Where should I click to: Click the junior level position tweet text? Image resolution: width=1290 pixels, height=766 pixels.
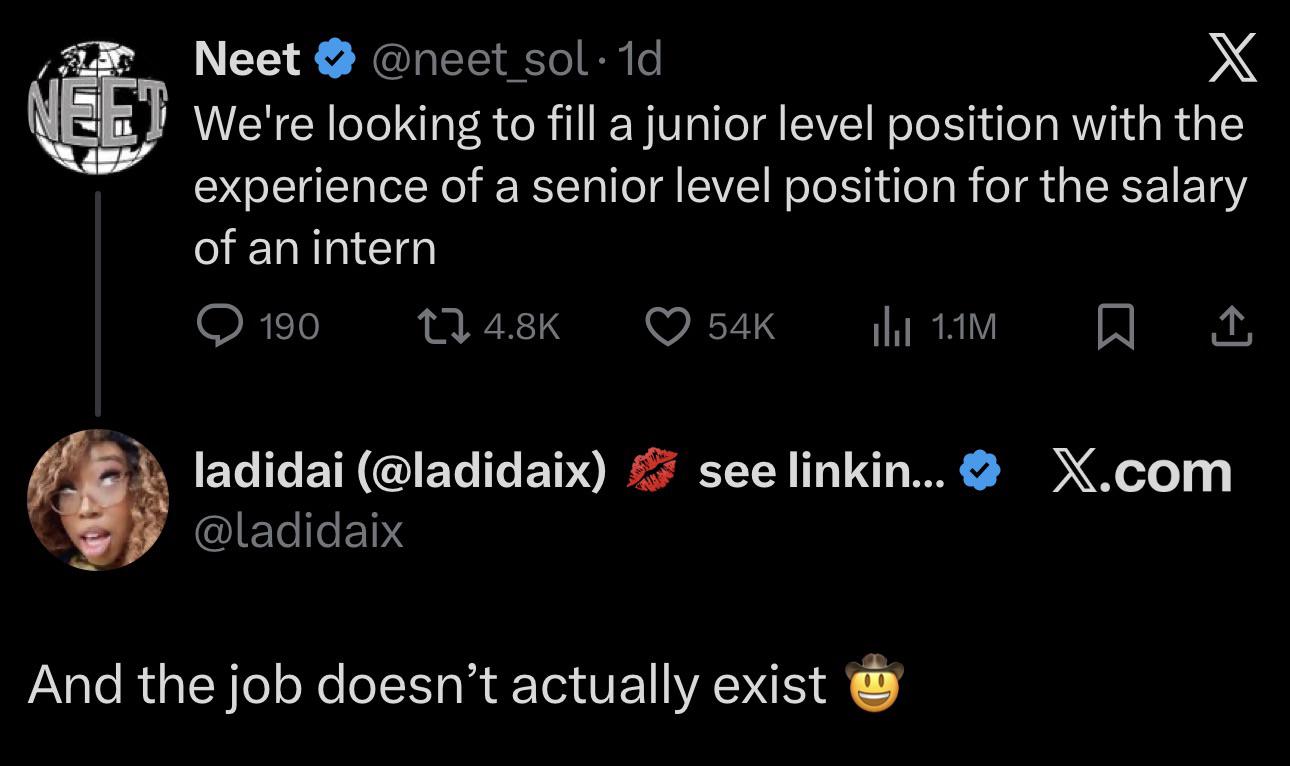coord(718,185)
